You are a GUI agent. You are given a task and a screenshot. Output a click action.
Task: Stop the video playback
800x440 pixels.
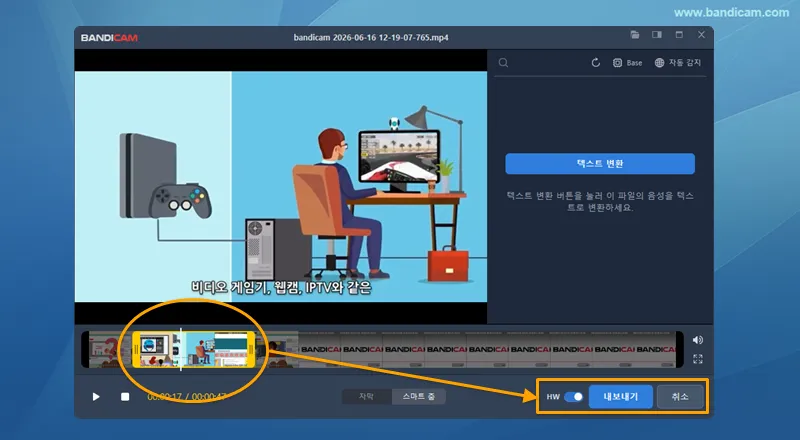[x=125, y=397]
